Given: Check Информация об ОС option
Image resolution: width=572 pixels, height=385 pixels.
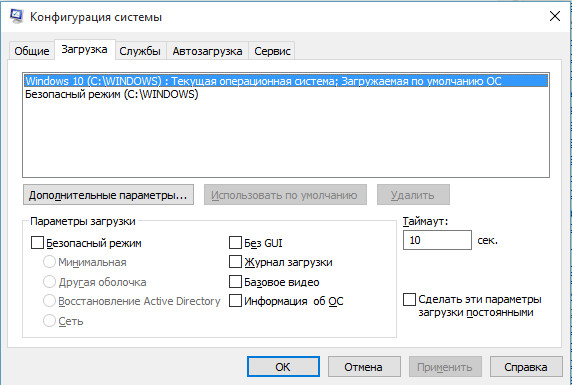Looking at the screenshot, I should (x=235, y=301).
